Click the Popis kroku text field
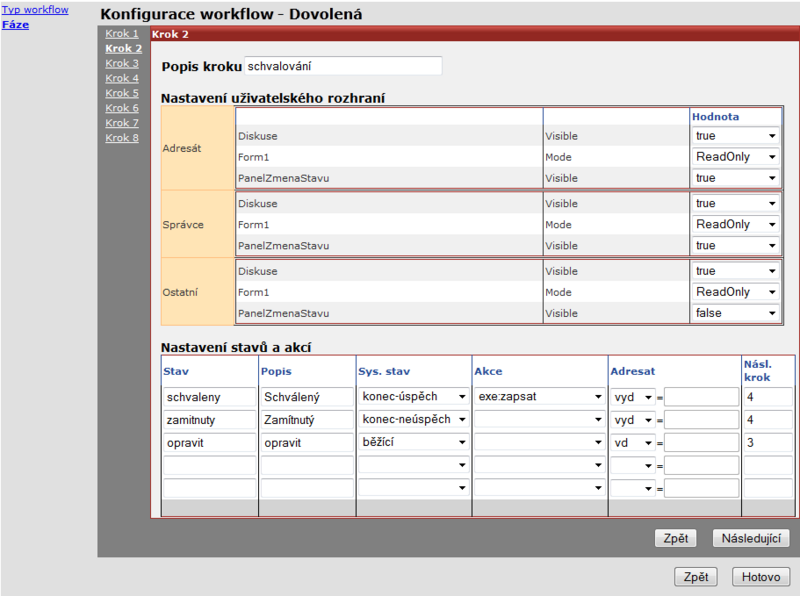 (x=343, y=66)
